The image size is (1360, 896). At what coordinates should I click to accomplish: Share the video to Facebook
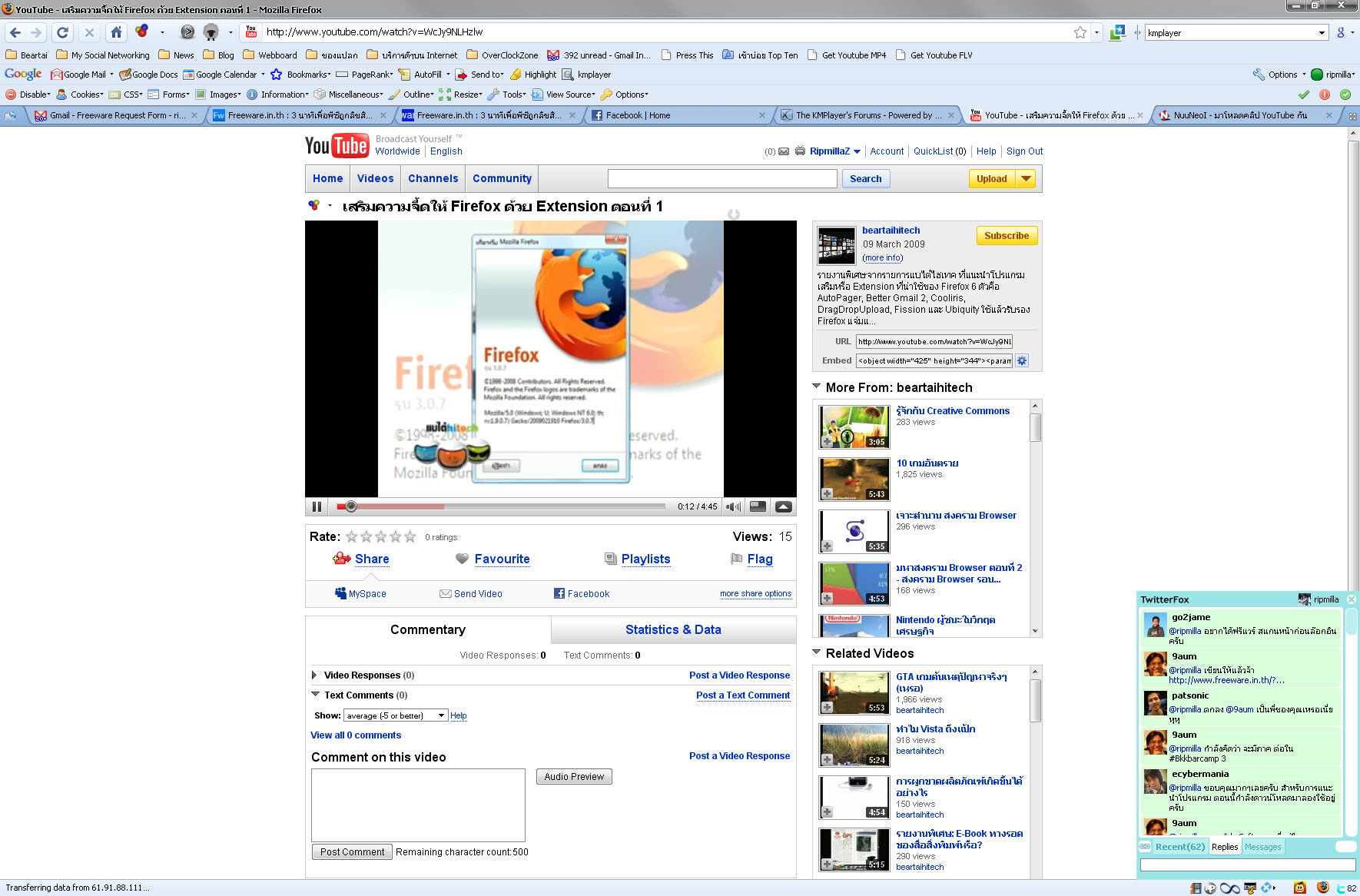[x=582, y=593]
